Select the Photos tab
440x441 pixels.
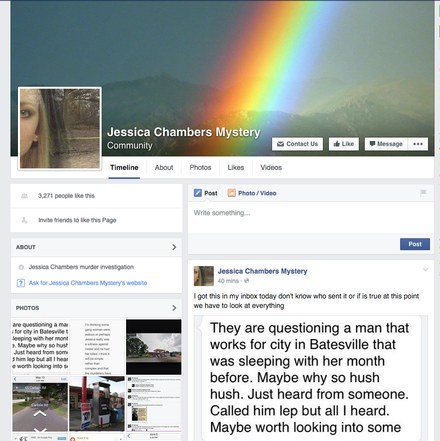pyautogui.click(x=200, y=167)
